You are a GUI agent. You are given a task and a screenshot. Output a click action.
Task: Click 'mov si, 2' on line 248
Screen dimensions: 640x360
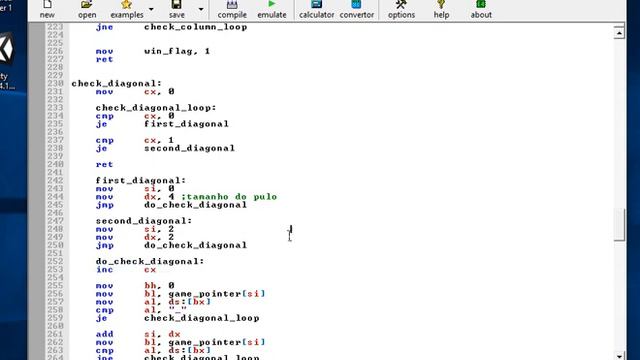tap(135, 229)
